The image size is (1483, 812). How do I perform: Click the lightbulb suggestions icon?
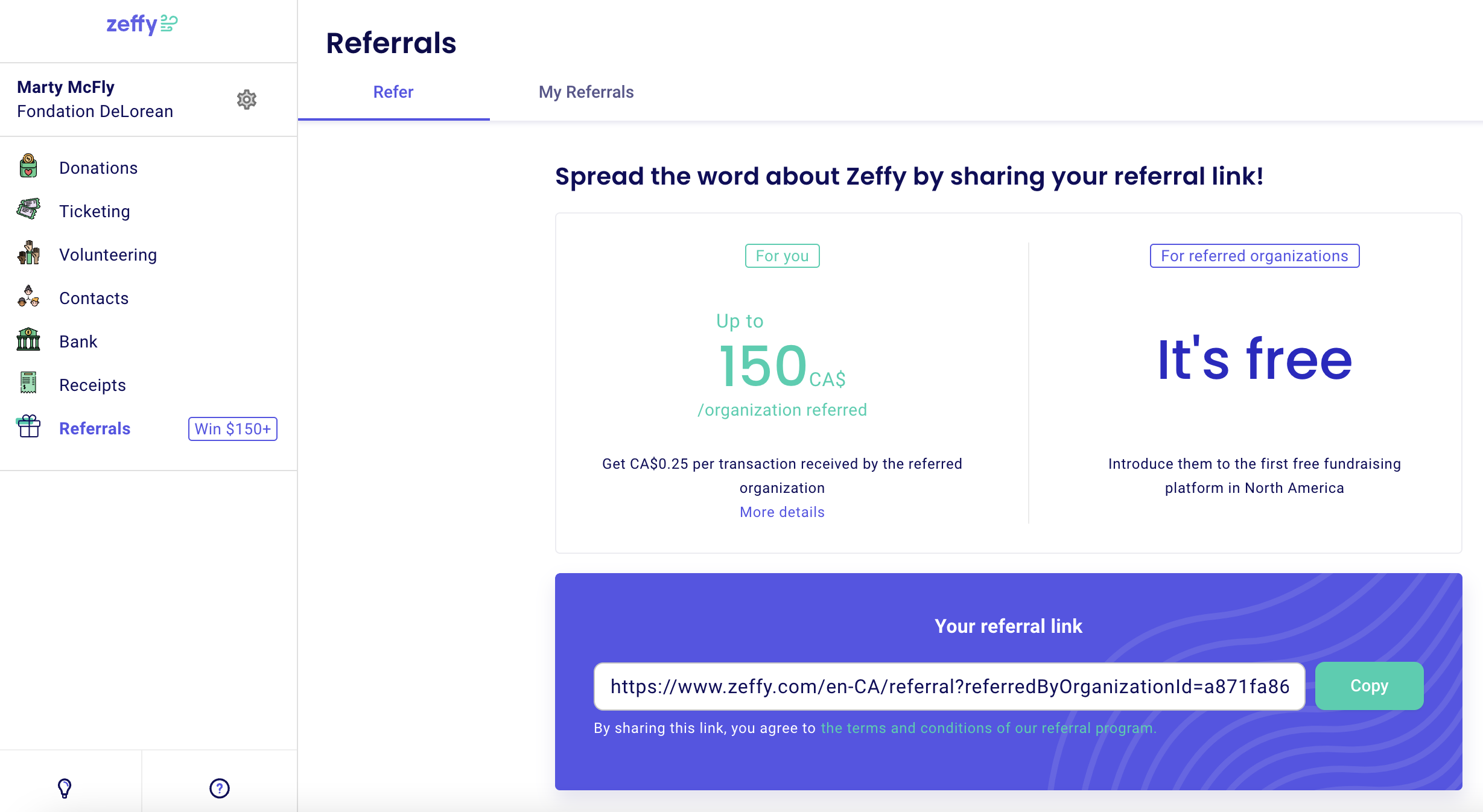65,788
